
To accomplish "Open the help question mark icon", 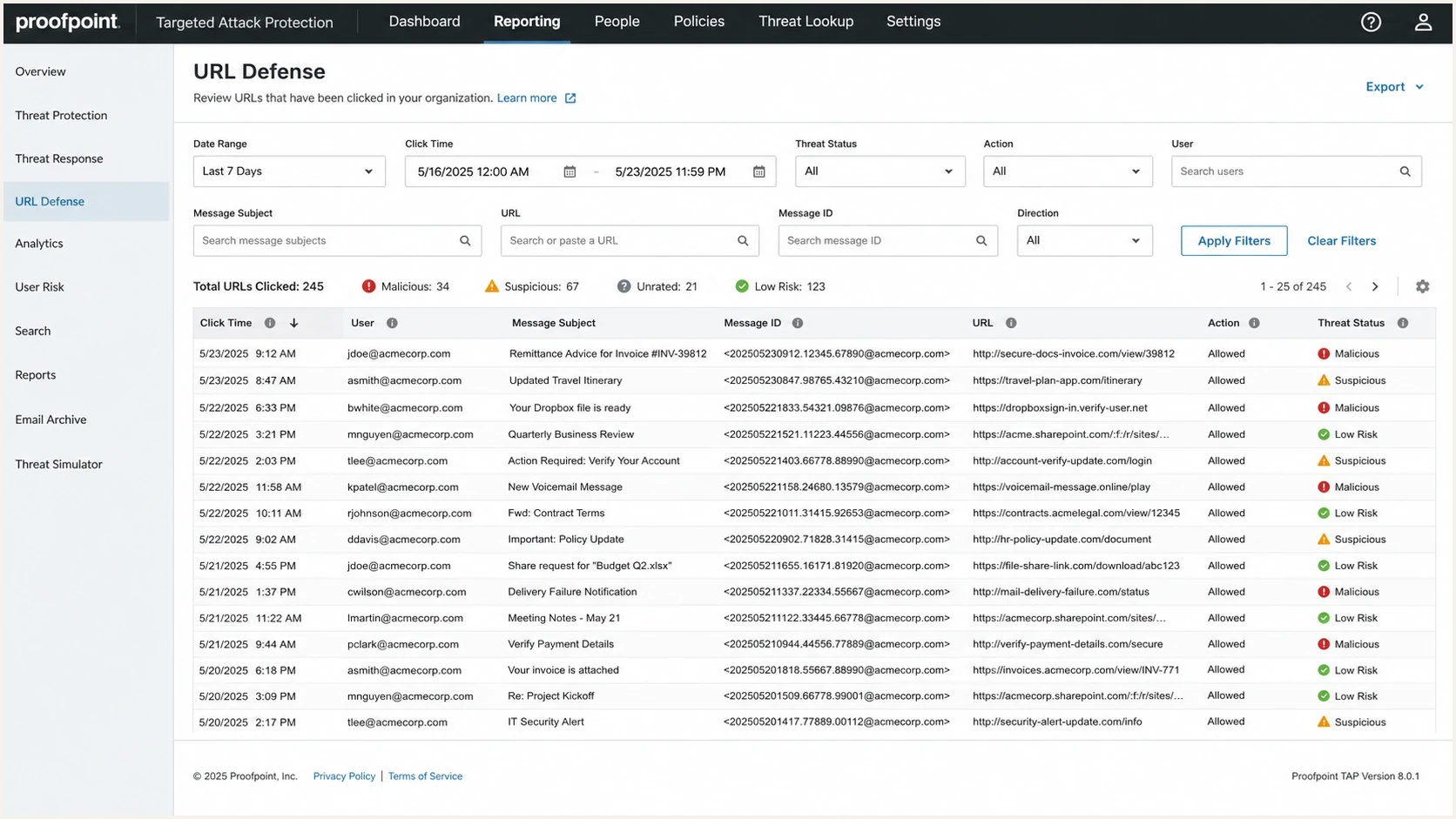I will 1371,22.
